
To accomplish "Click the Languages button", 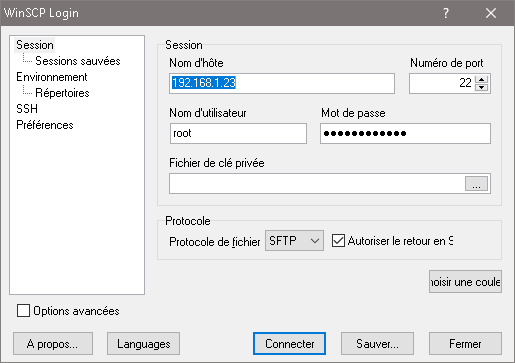I will pos(143,344).
